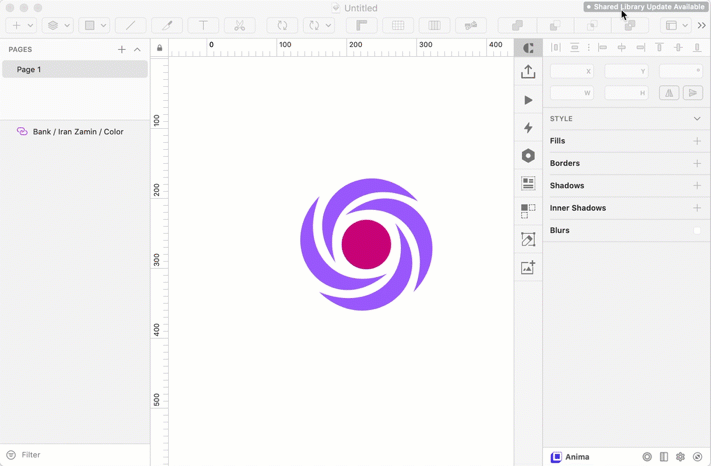Toggle the grid icon in toolbar
711x466 pixels.
click(398, 25)
